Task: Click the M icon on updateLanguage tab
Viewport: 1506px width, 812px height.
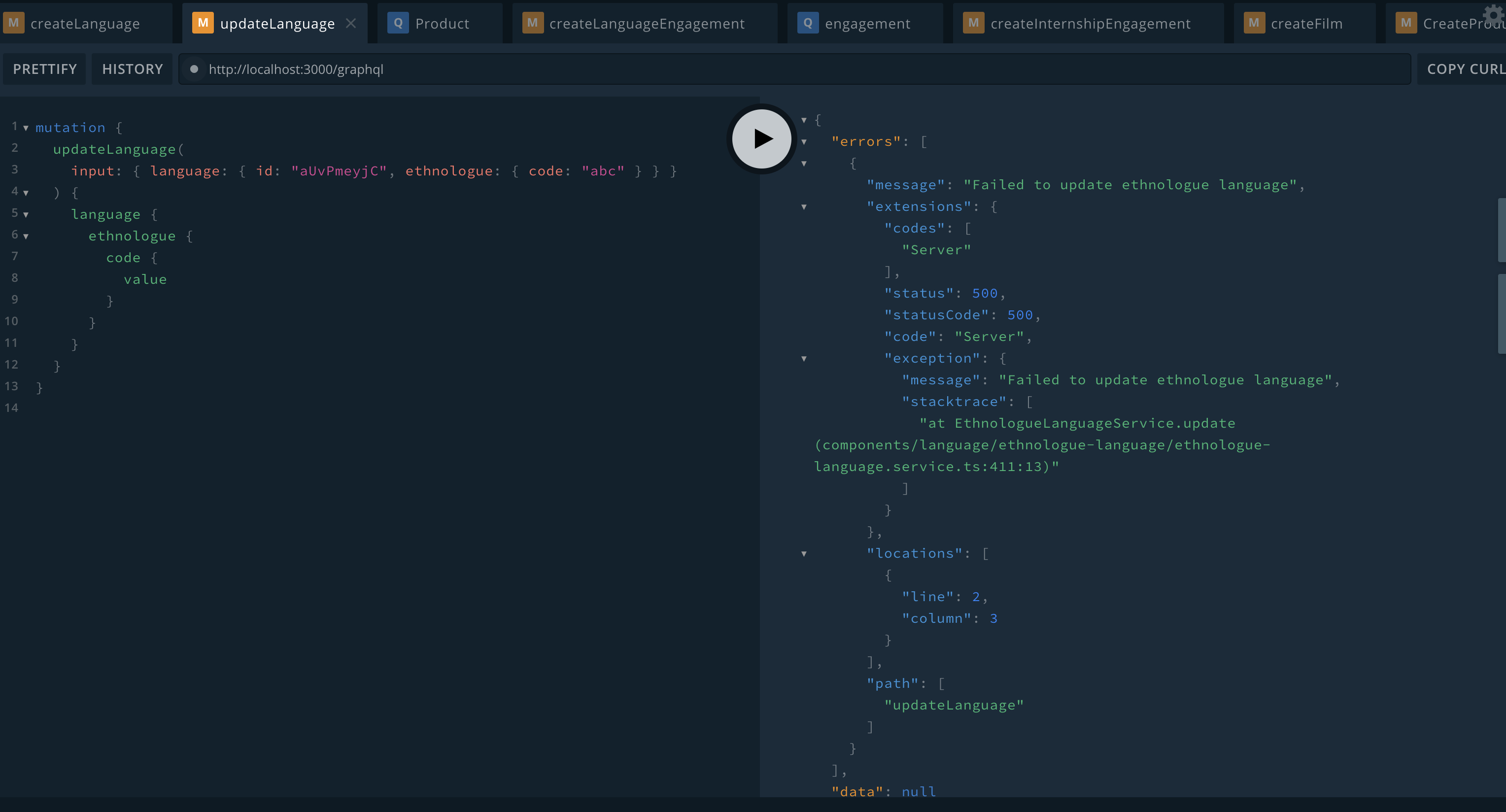Action: pos(203,23)
